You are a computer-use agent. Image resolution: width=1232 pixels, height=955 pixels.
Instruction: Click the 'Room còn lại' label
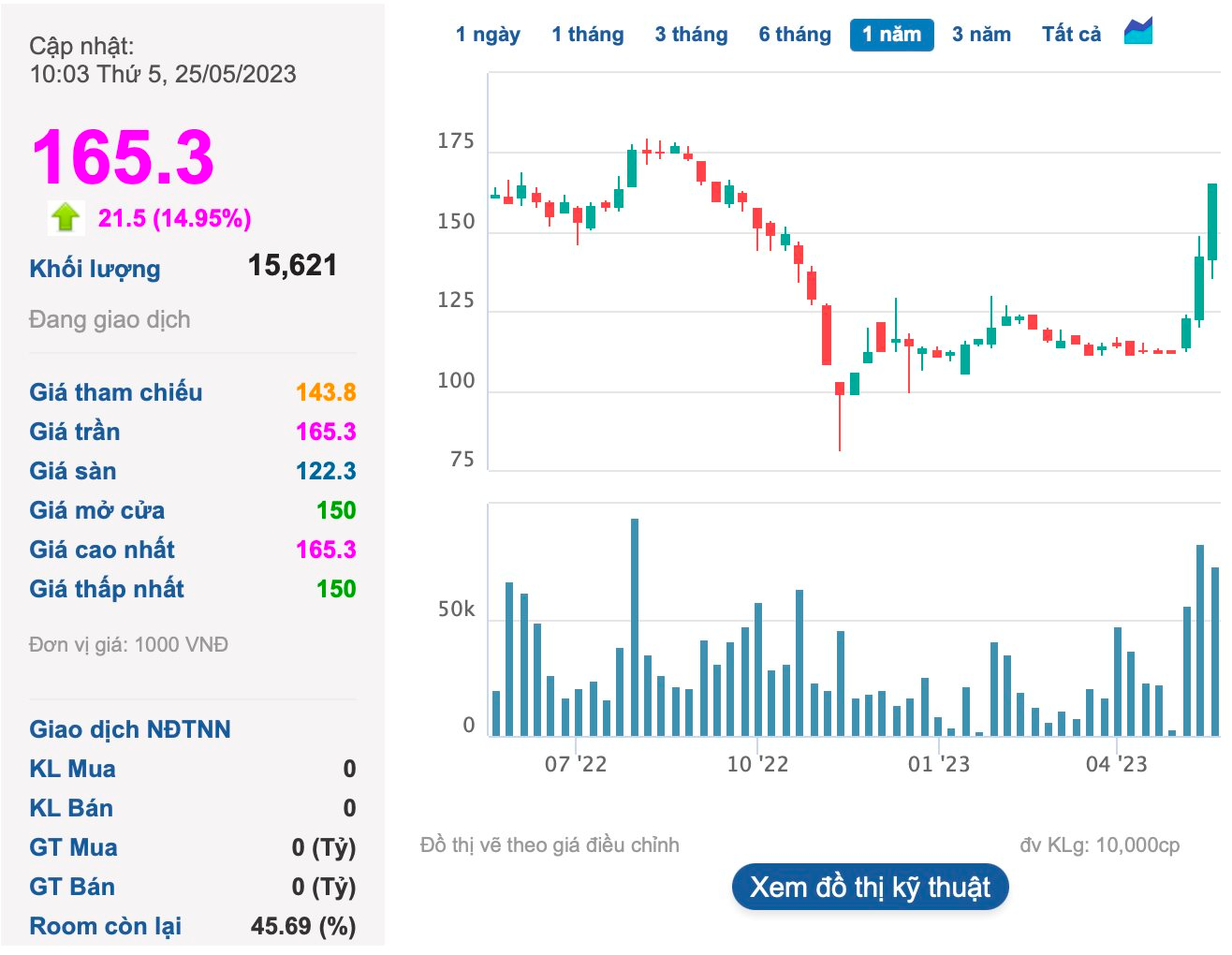coord(105,926)
